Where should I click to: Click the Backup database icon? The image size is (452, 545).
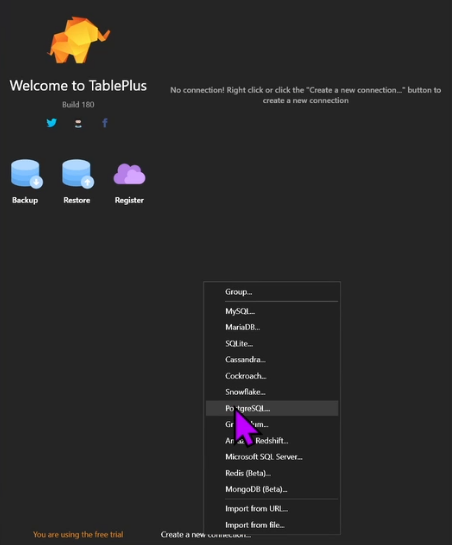tap(26, 174)
